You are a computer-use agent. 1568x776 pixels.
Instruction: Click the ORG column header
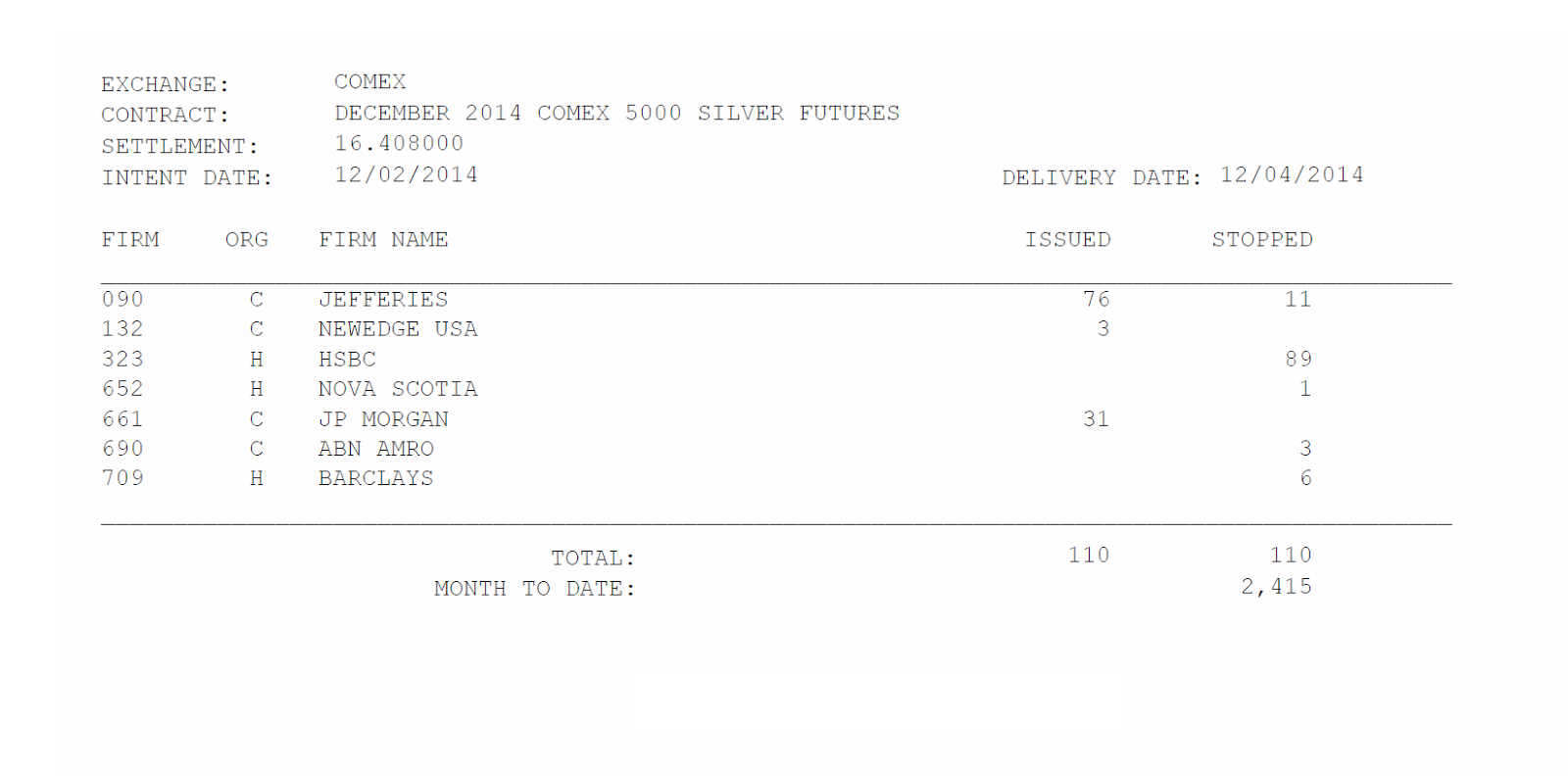(247, 240)
